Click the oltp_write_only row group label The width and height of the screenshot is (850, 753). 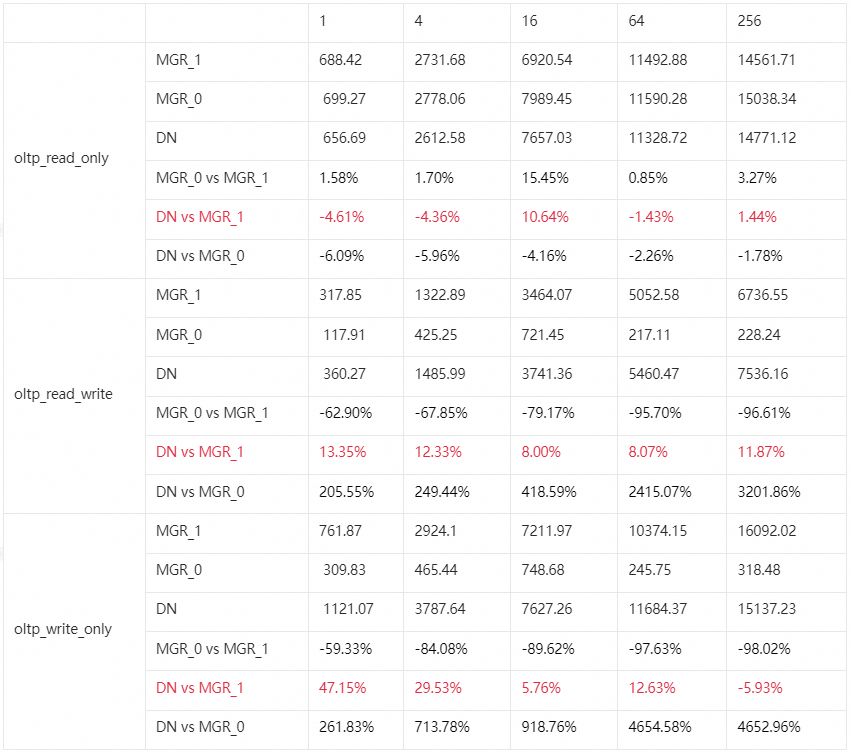point(63,629)
